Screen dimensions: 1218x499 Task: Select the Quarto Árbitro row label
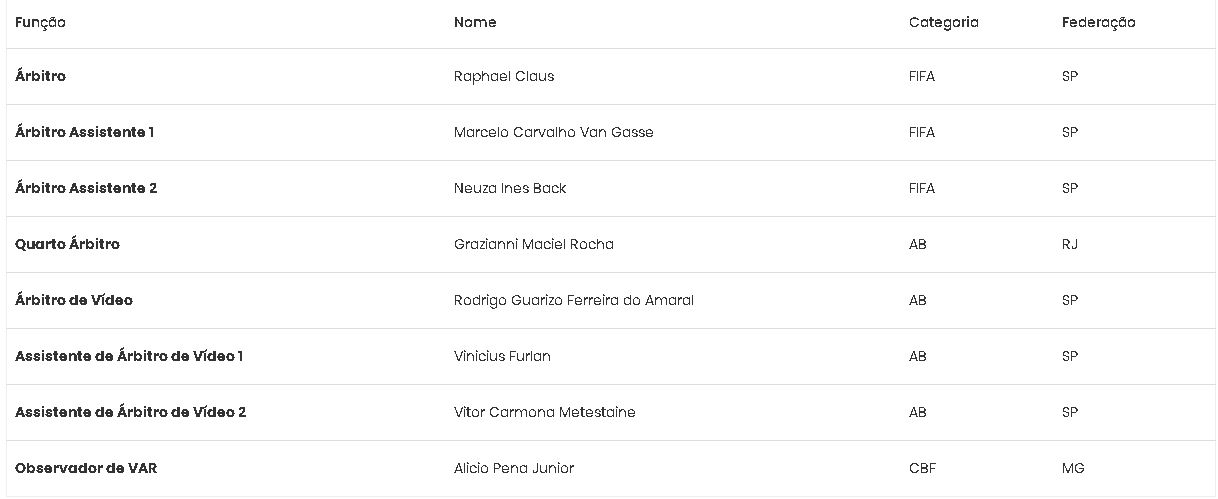(67, 244)
